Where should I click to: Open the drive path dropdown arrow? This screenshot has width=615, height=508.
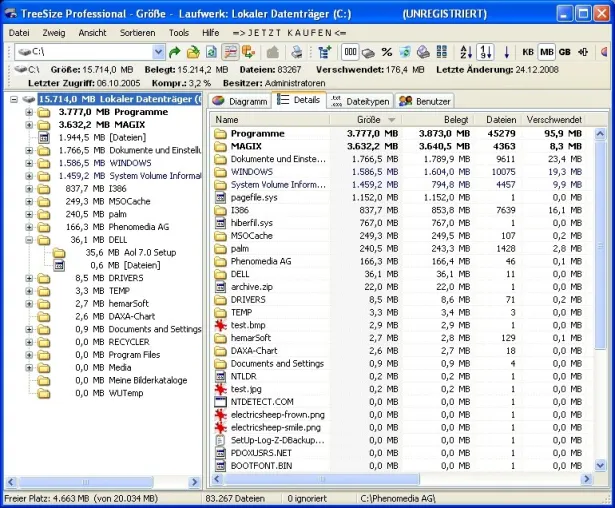coord(158,52)
